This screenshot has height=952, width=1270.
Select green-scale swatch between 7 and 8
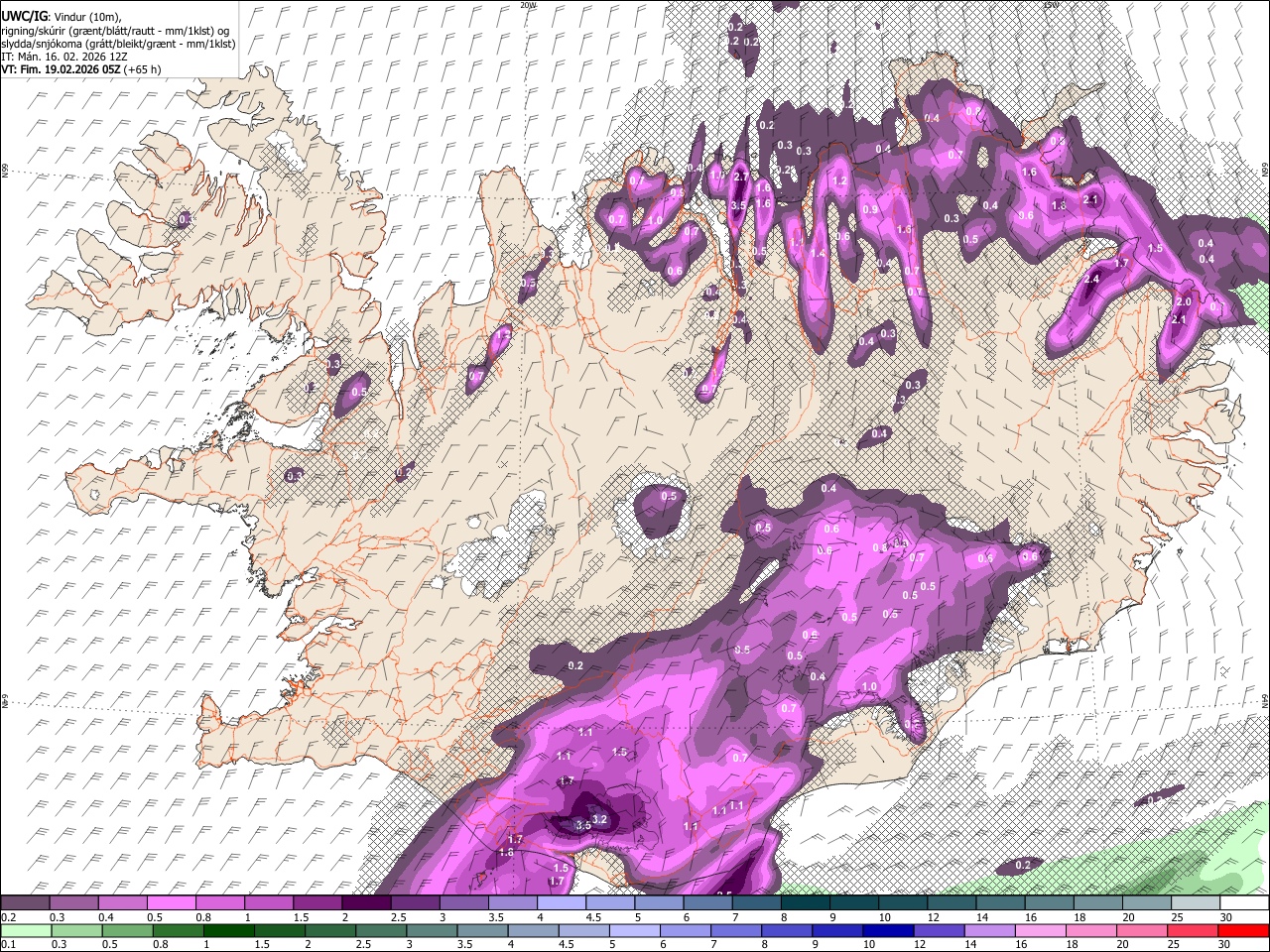point(737,930)
